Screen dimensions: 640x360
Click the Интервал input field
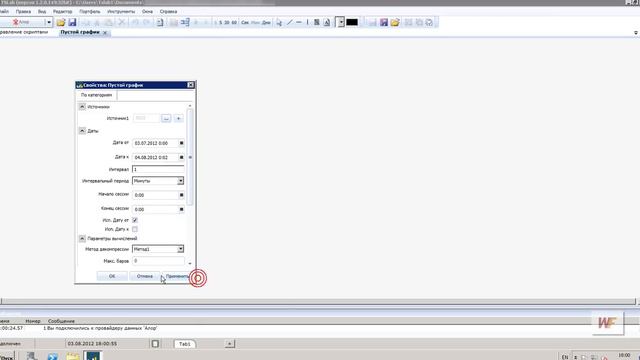pos(158,169)
